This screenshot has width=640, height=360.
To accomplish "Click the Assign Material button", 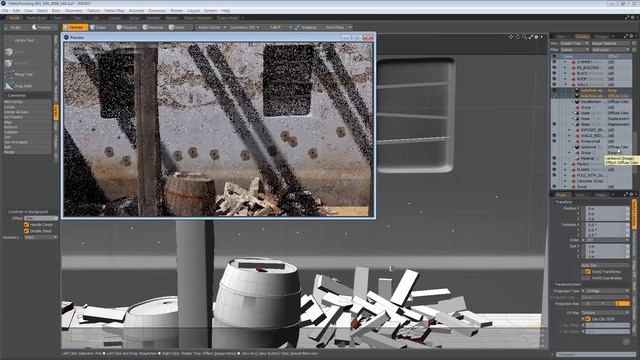I will click(x=611, y=43).
